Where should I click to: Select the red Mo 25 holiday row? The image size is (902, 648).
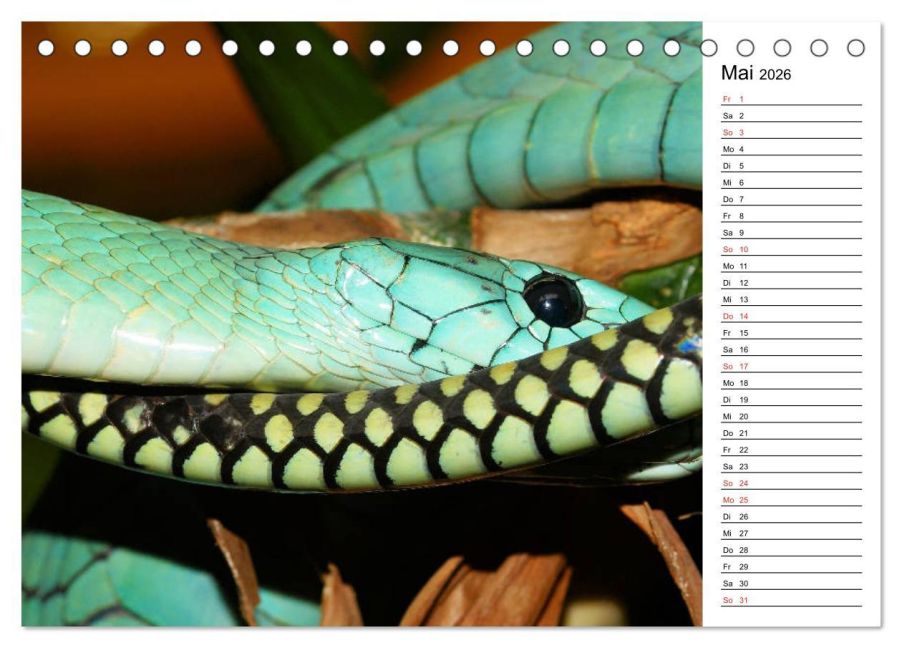[790, 500]
